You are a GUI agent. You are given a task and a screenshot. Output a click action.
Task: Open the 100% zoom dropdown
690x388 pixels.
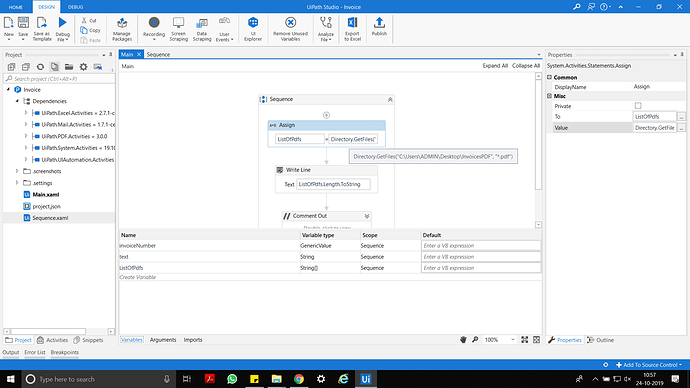click(513, 340)
